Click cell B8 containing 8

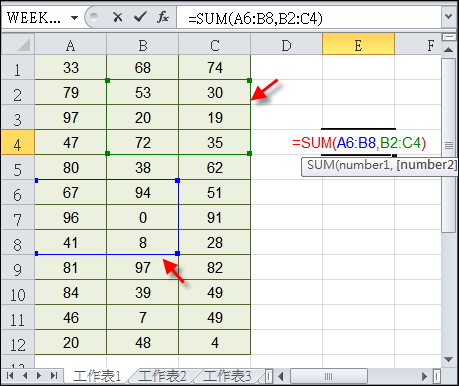point(143,243)
